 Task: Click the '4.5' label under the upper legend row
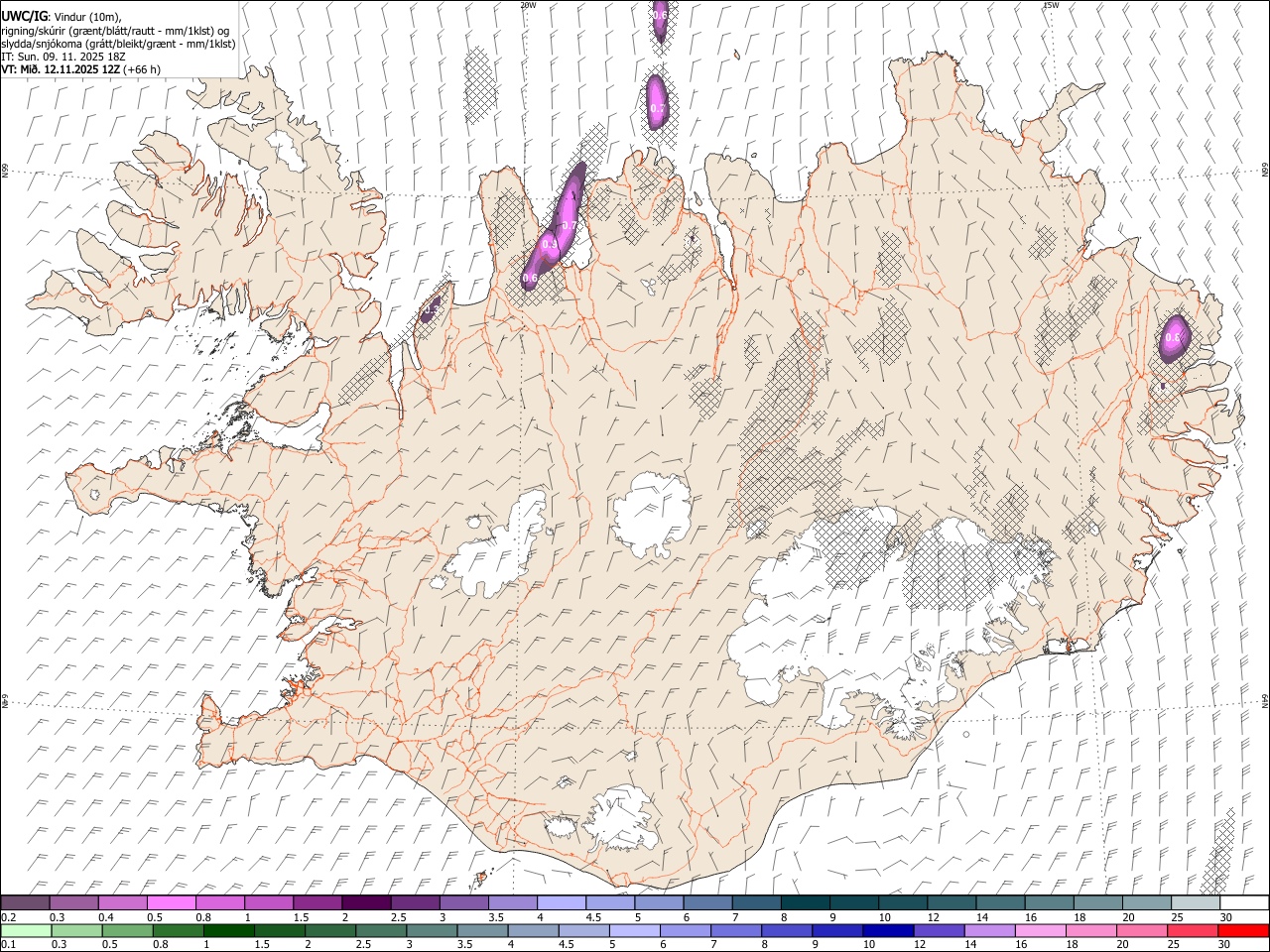coord(593,917)
